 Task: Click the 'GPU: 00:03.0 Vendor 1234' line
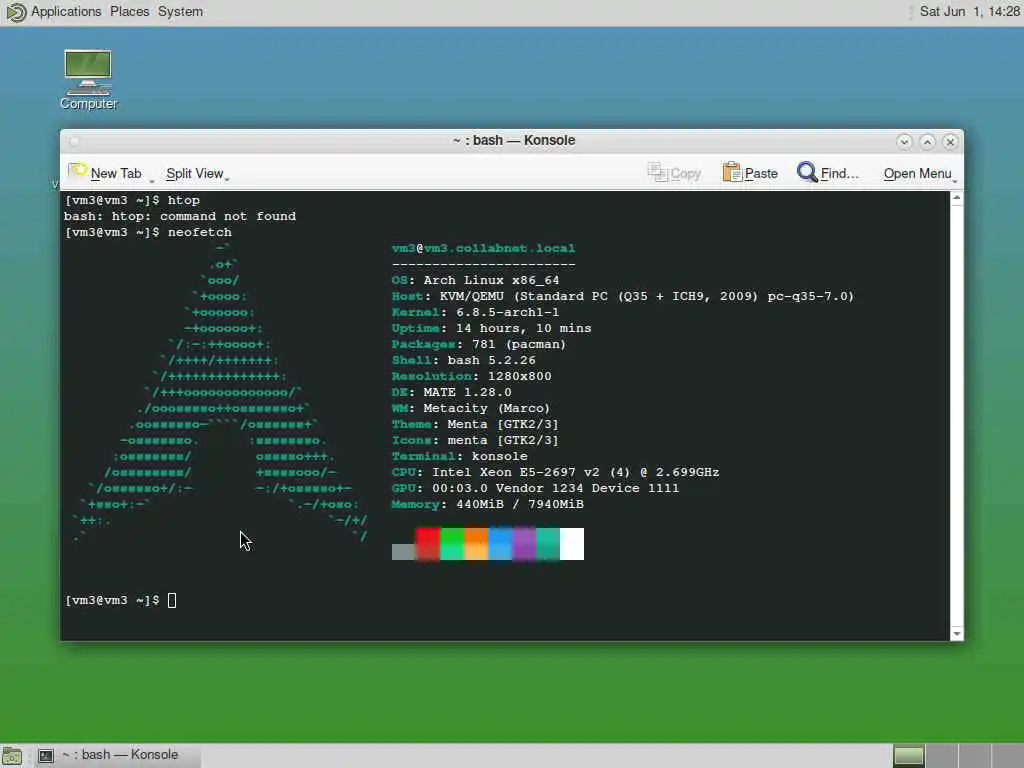[536, 488]
